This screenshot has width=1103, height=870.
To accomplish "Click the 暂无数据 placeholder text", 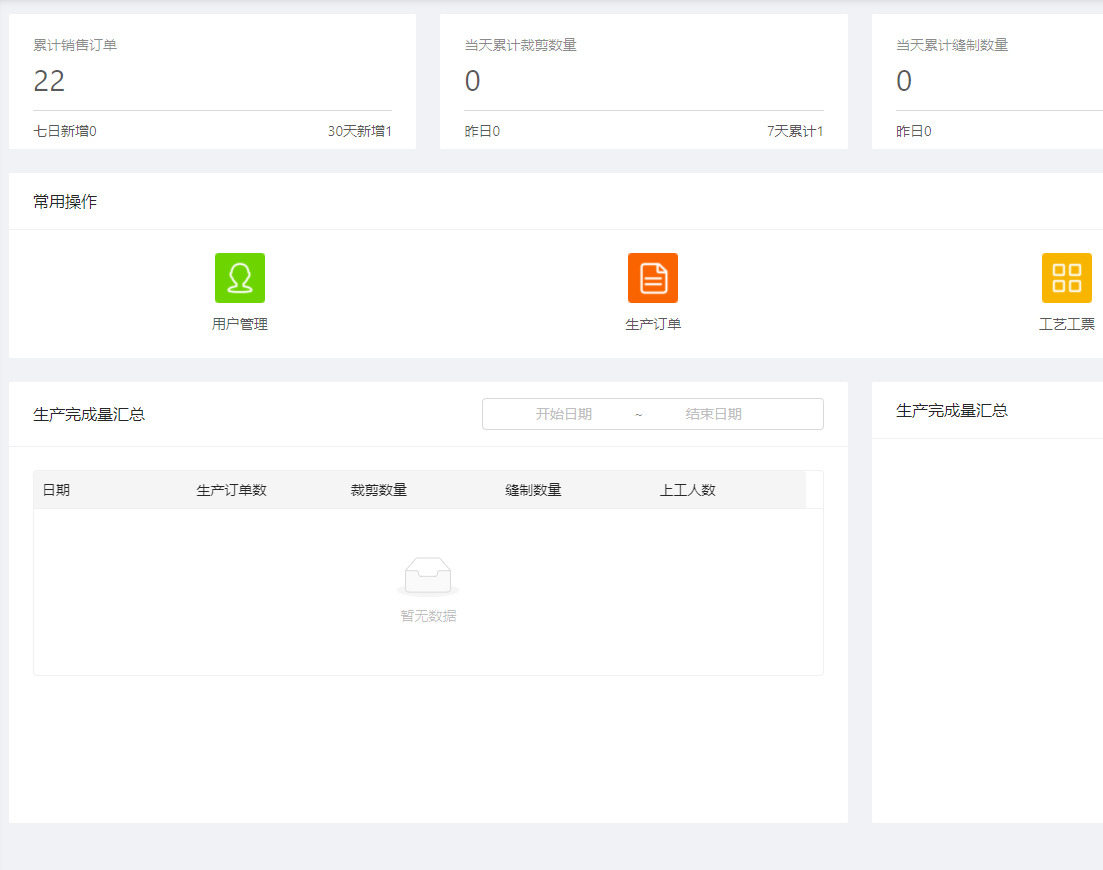I will [428, 615].
